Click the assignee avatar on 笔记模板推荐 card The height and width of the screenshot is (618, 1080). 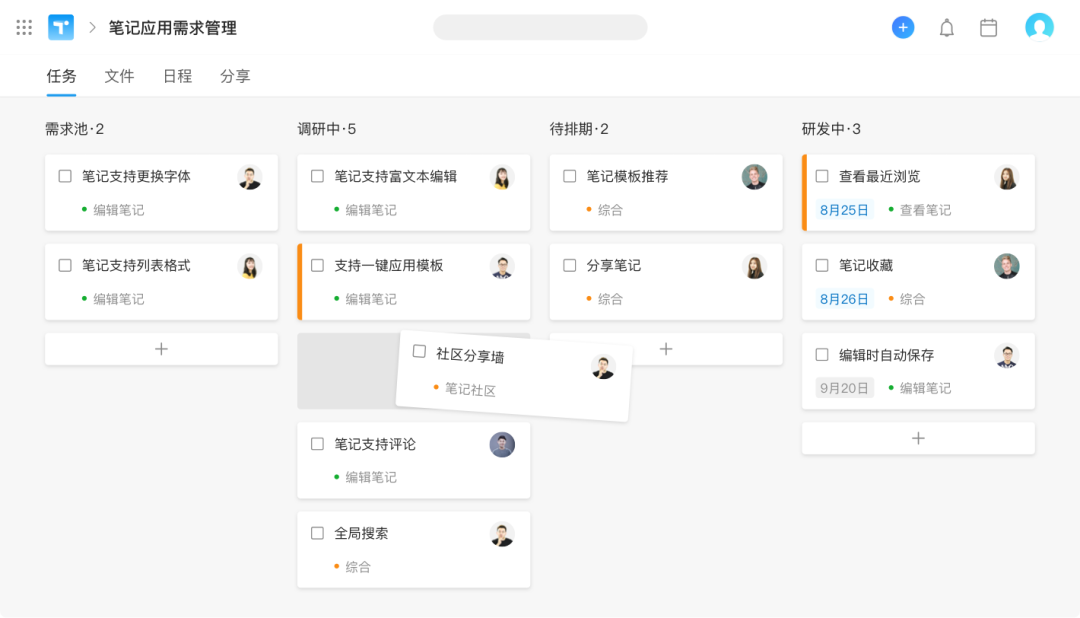754,176
